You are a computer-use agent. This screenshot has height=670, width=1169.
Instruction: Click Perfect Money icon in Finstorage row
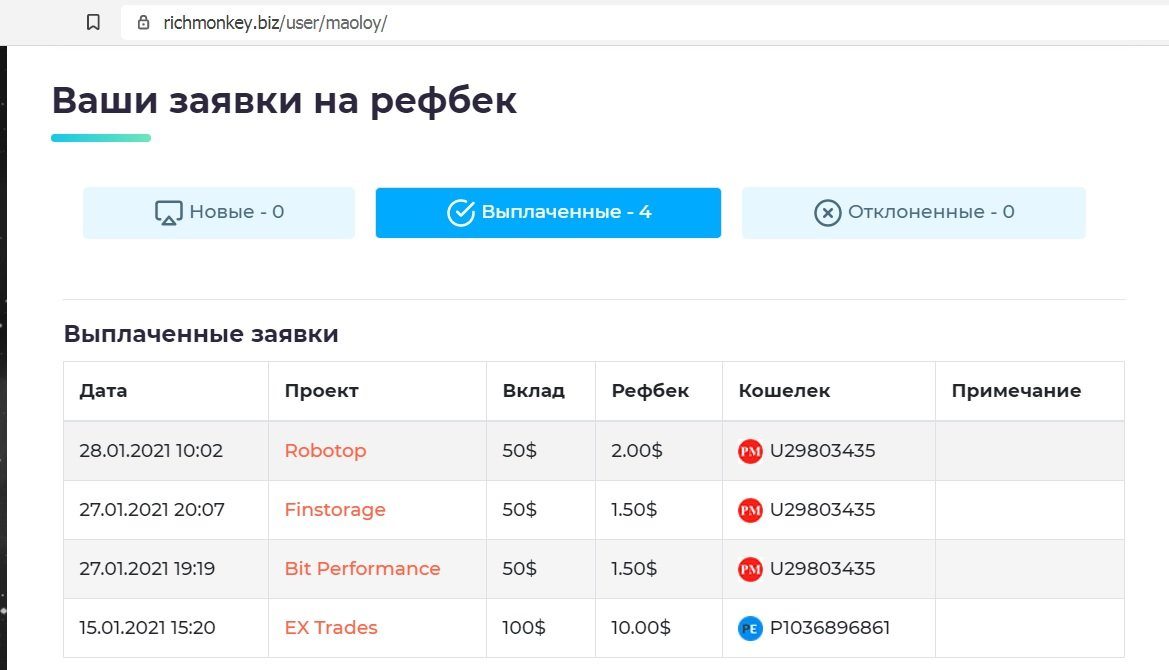pos(750,510)
